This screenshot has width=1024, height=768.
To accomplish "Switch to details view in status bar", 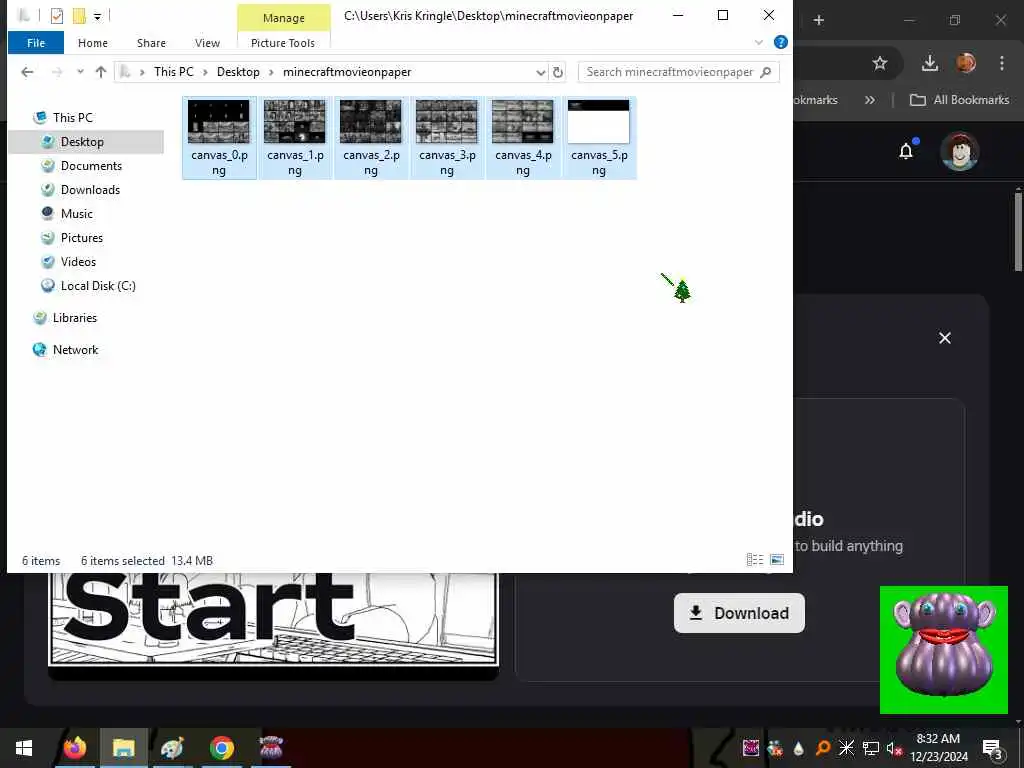I will coord(755,560).
